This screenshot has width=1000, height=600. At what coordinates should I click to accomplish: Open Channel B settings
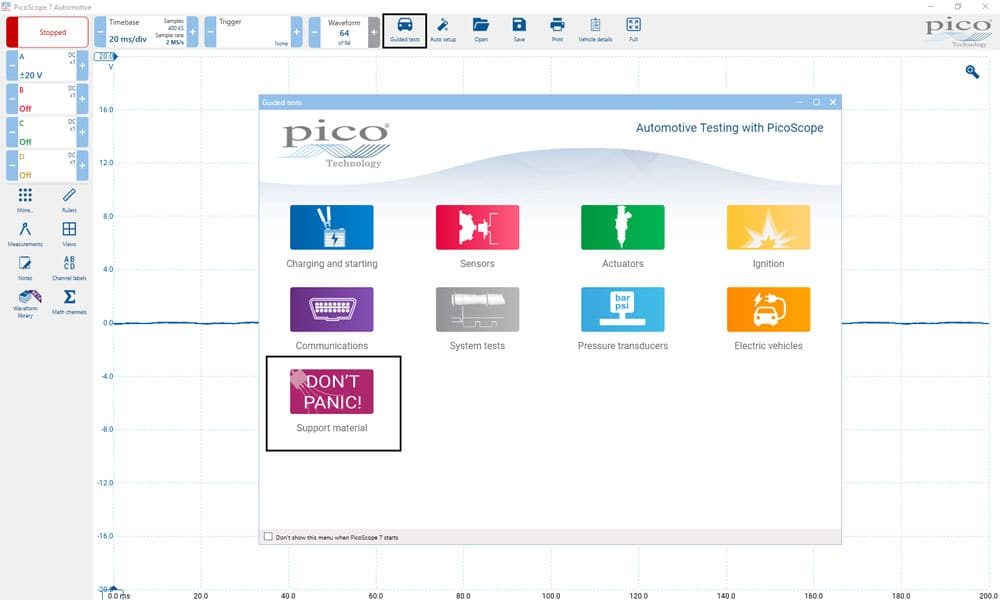click(x=47, y=99)
